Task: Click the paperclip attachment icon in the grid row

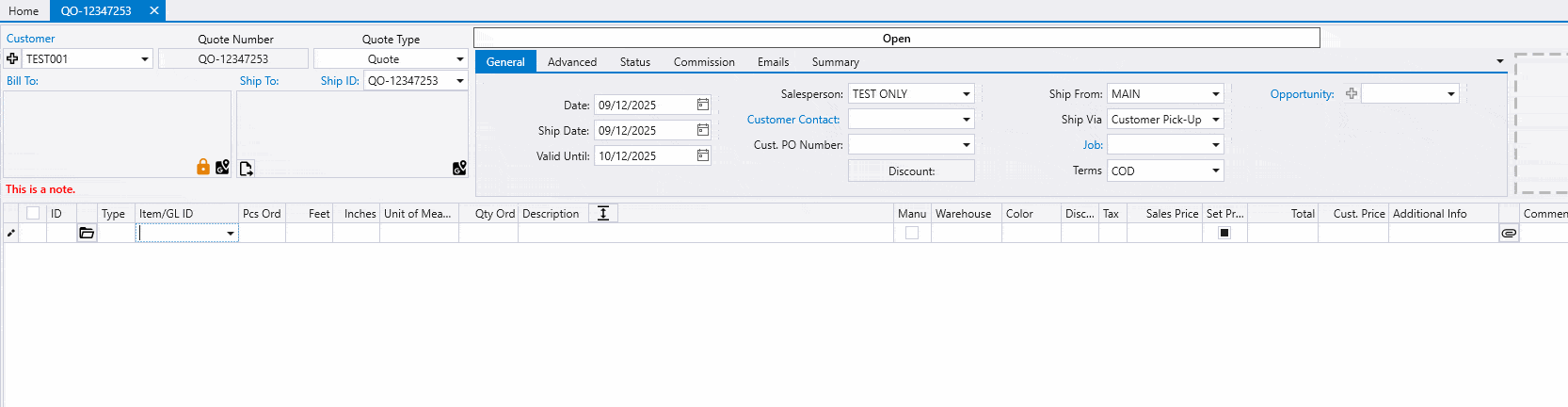Action: tap(1509, 233)
